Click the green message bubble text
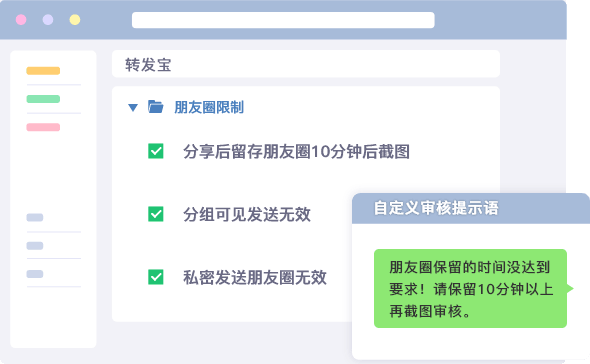590x364 pixels. coord(470,289)
